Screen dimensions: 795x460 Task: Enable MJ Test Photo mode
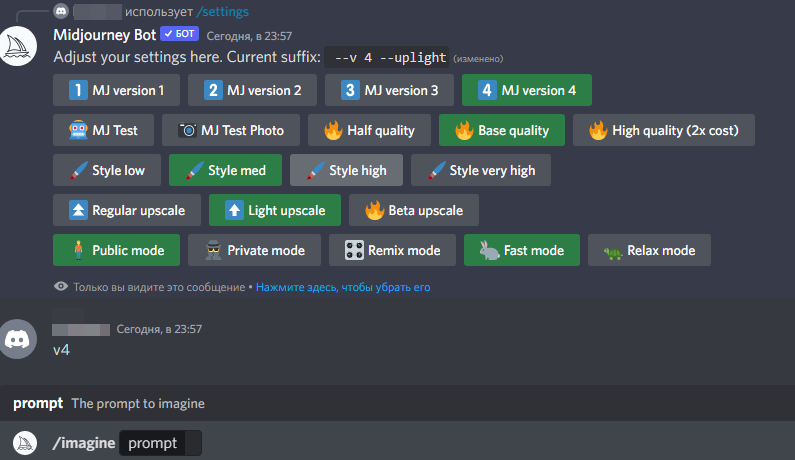coord(231,130)
